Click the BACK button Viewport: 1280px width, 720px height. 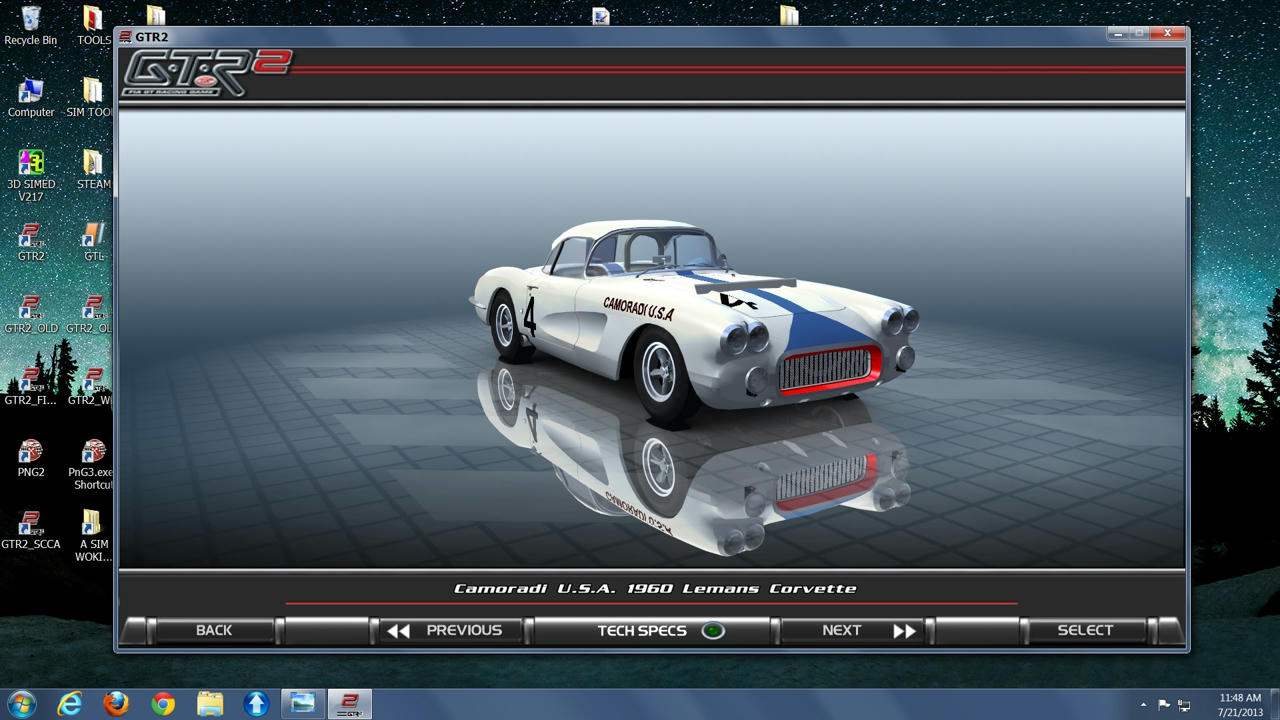(x=213, y=631)
